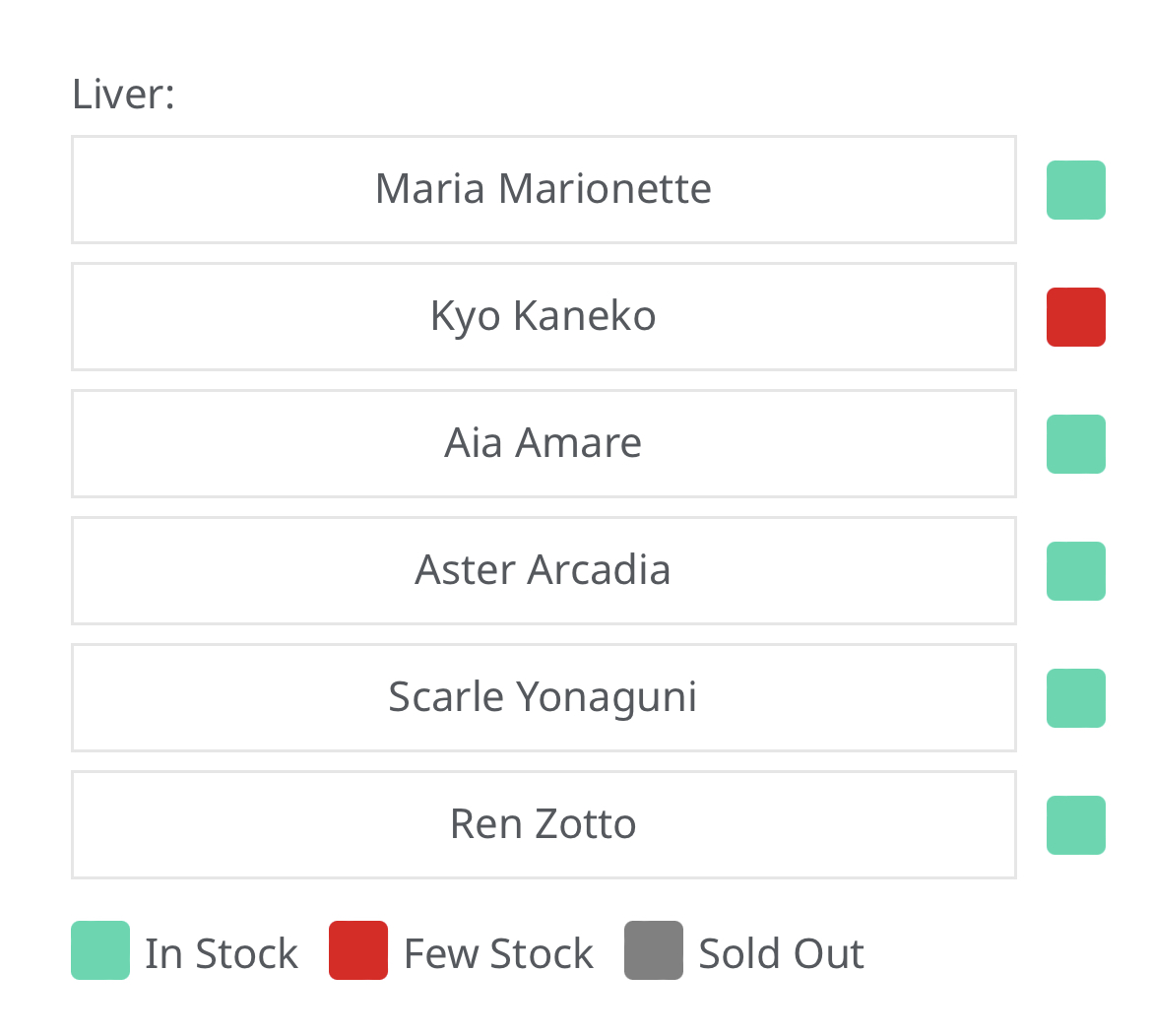
Task: Select the Ren Zotto option
Action: [544, 824]
